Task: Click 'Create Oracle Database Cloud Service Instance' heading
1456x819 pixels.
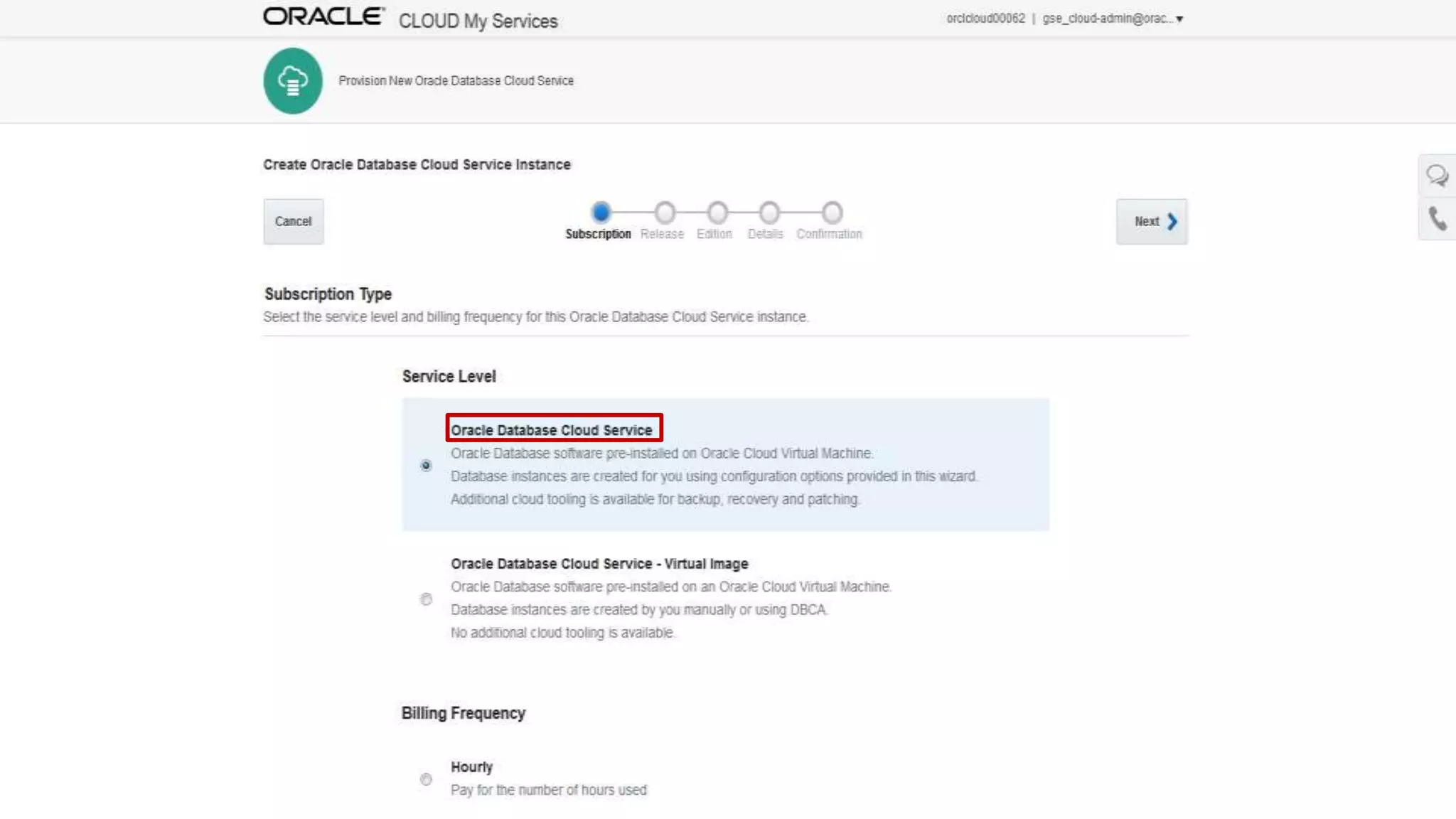Action: 417,165
